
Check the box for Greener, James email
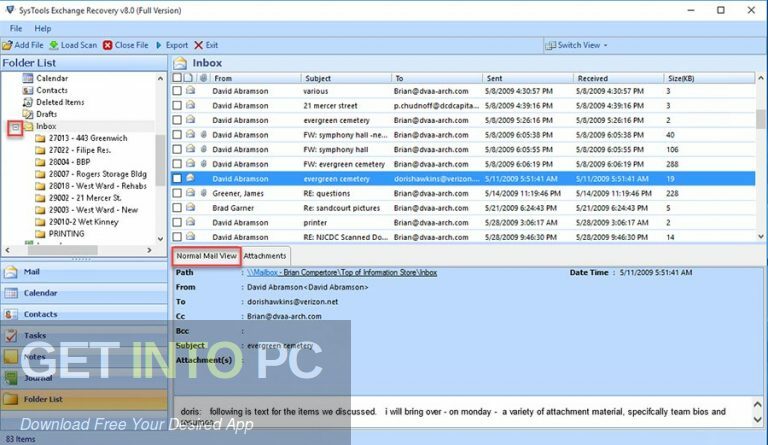tap(177, 193)
